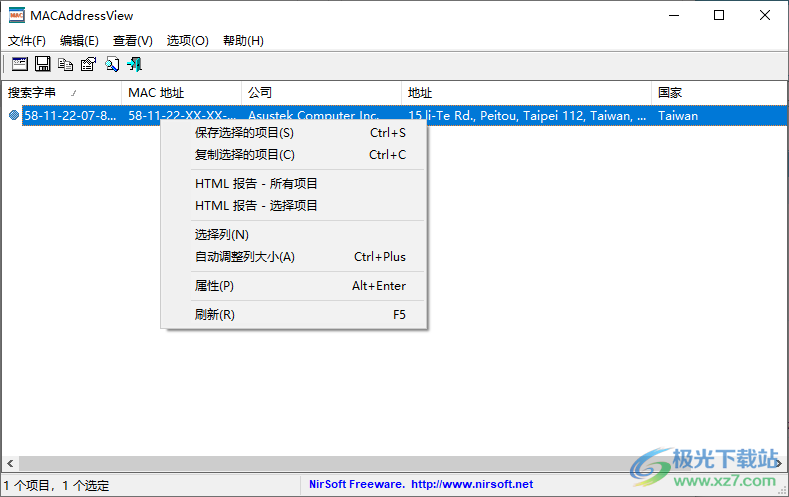Minimize the MACAddressView window
Image resolution: width=789 pixels, height=497 pixels.
pos(674,15)
